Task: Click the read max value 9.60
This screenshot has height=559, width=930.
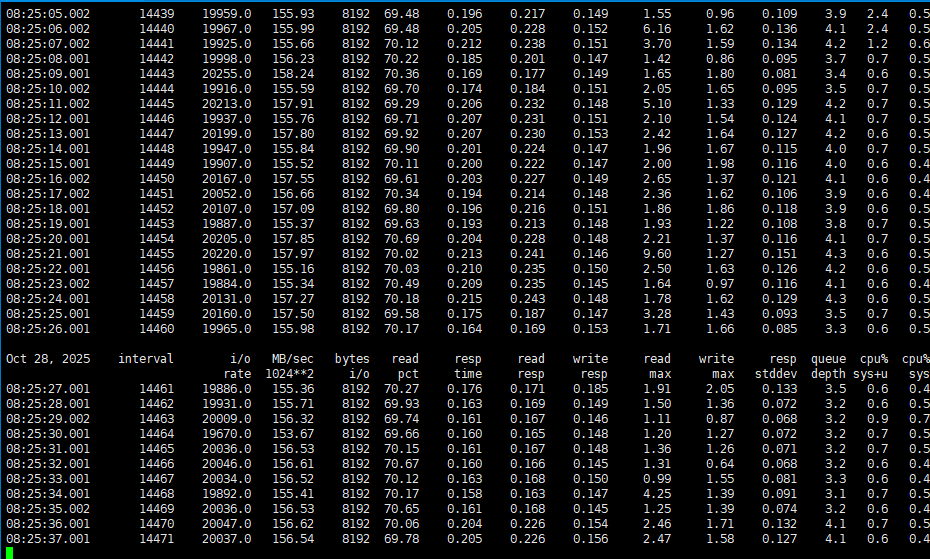Action: [x=657, y=254]
